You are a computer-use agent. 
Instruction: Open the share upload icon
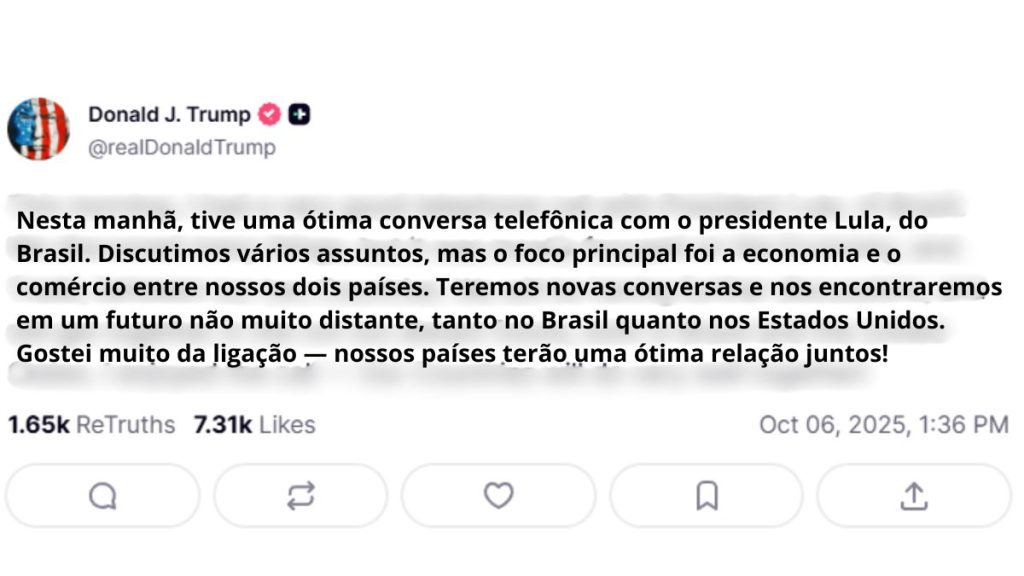coord(914,496)
